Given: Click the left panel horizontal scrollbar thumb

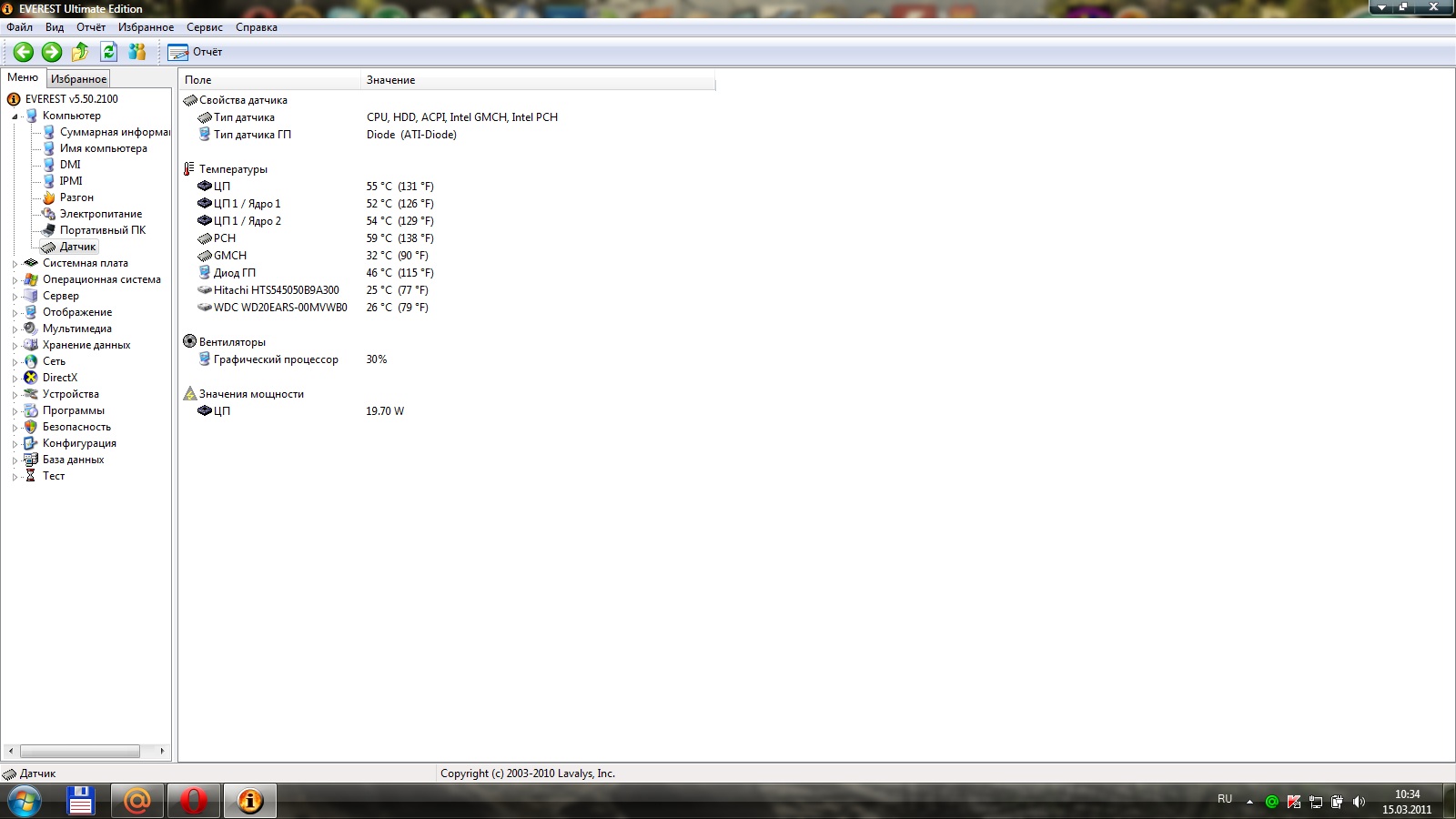Looking at the screenshot, I should tap(80, 752).
